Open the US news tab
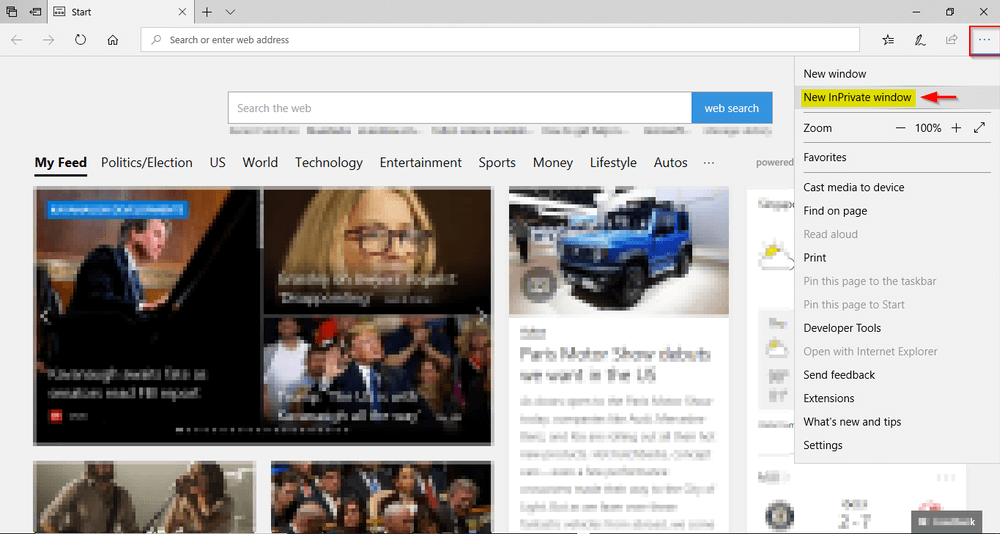 pyautogui.click(x=217, y=163)
